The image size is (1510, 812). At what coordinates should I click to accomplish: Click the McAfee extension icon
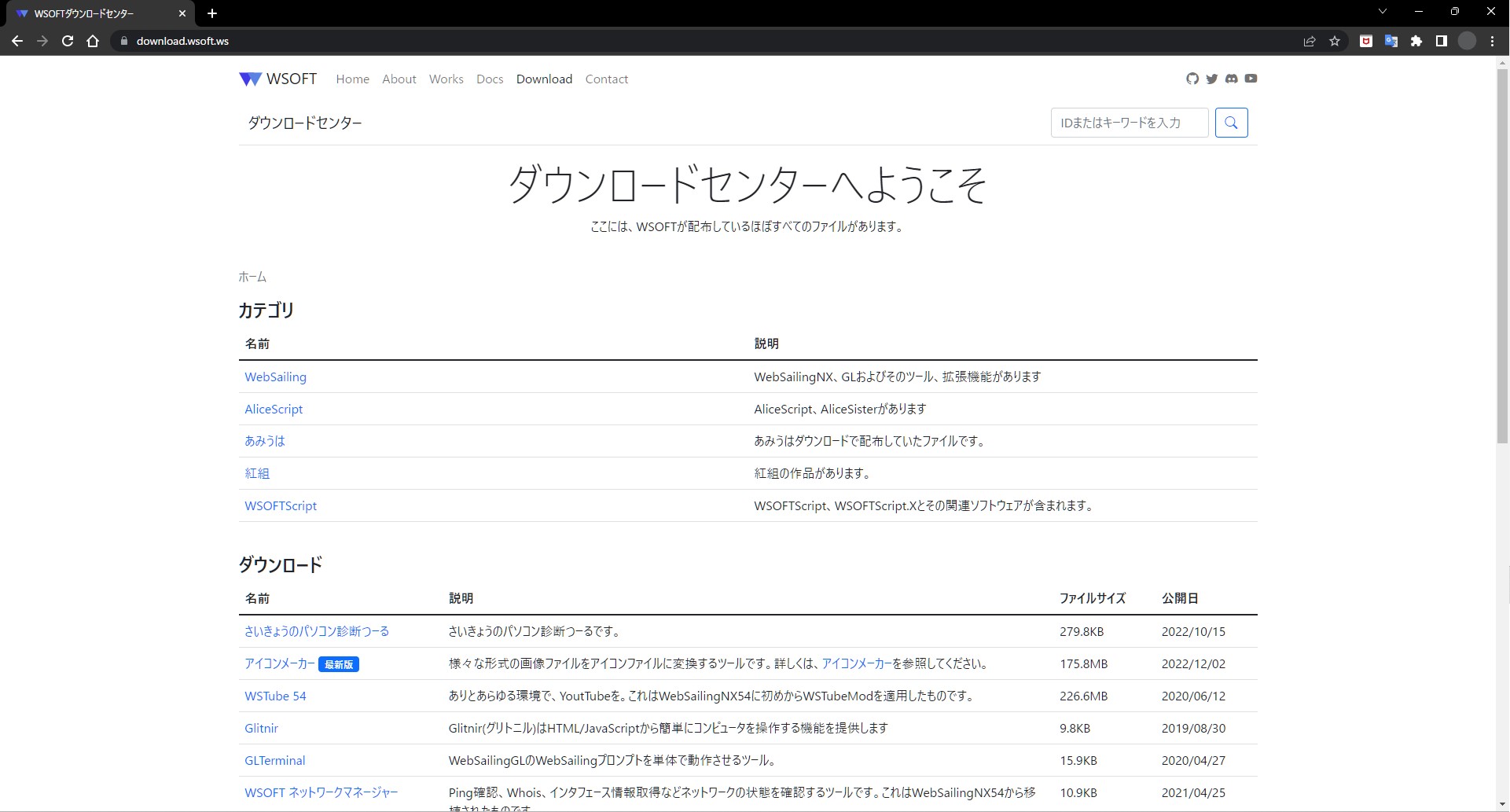click(1366, 41)
